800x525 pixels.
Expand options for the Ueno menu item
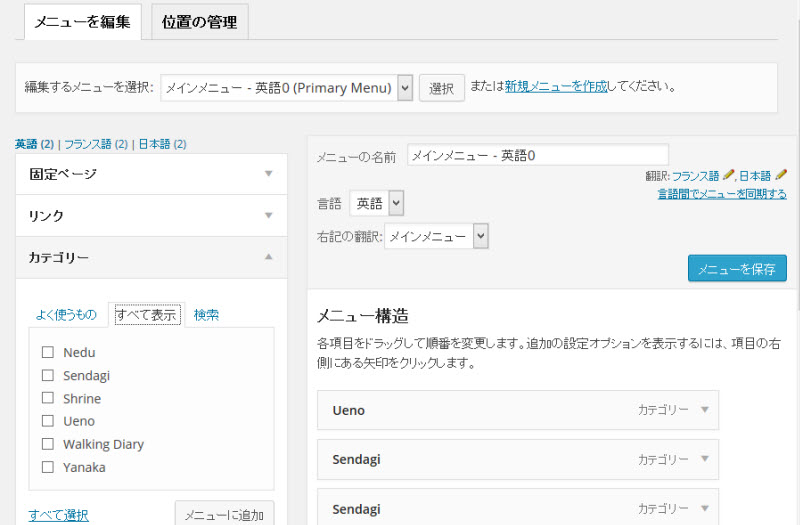pos(705,410)
